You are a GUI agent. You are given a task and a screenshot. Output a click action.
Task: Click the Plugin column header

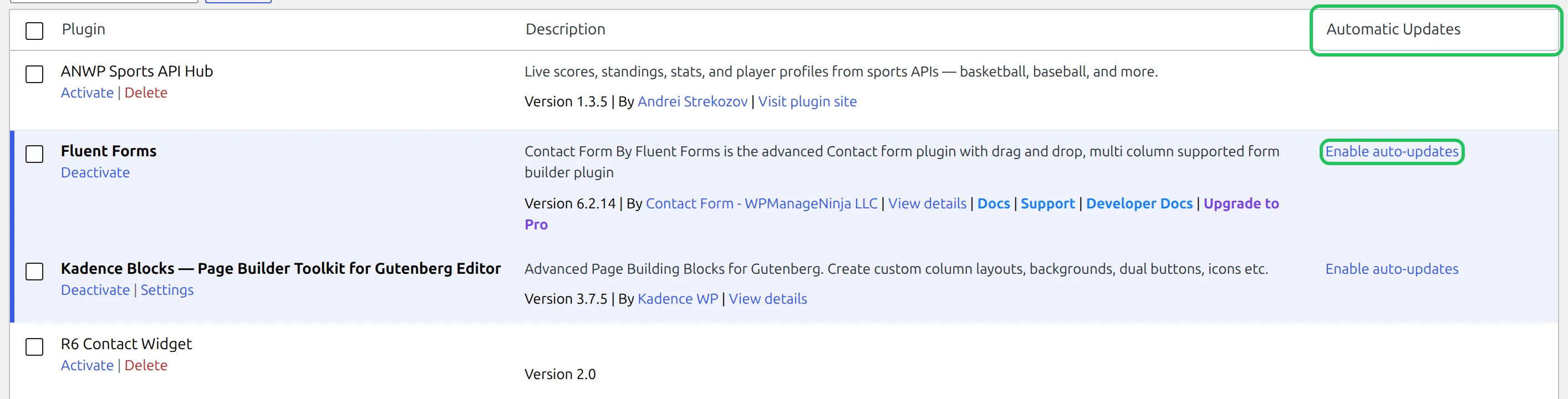[x=83, y=29]
